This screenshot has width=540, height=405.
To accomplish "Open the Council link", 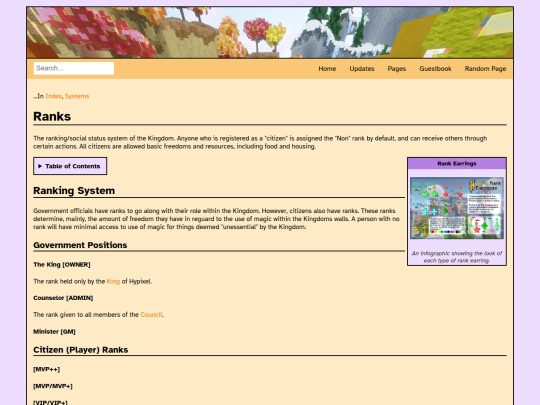I will tap(151, 315).
